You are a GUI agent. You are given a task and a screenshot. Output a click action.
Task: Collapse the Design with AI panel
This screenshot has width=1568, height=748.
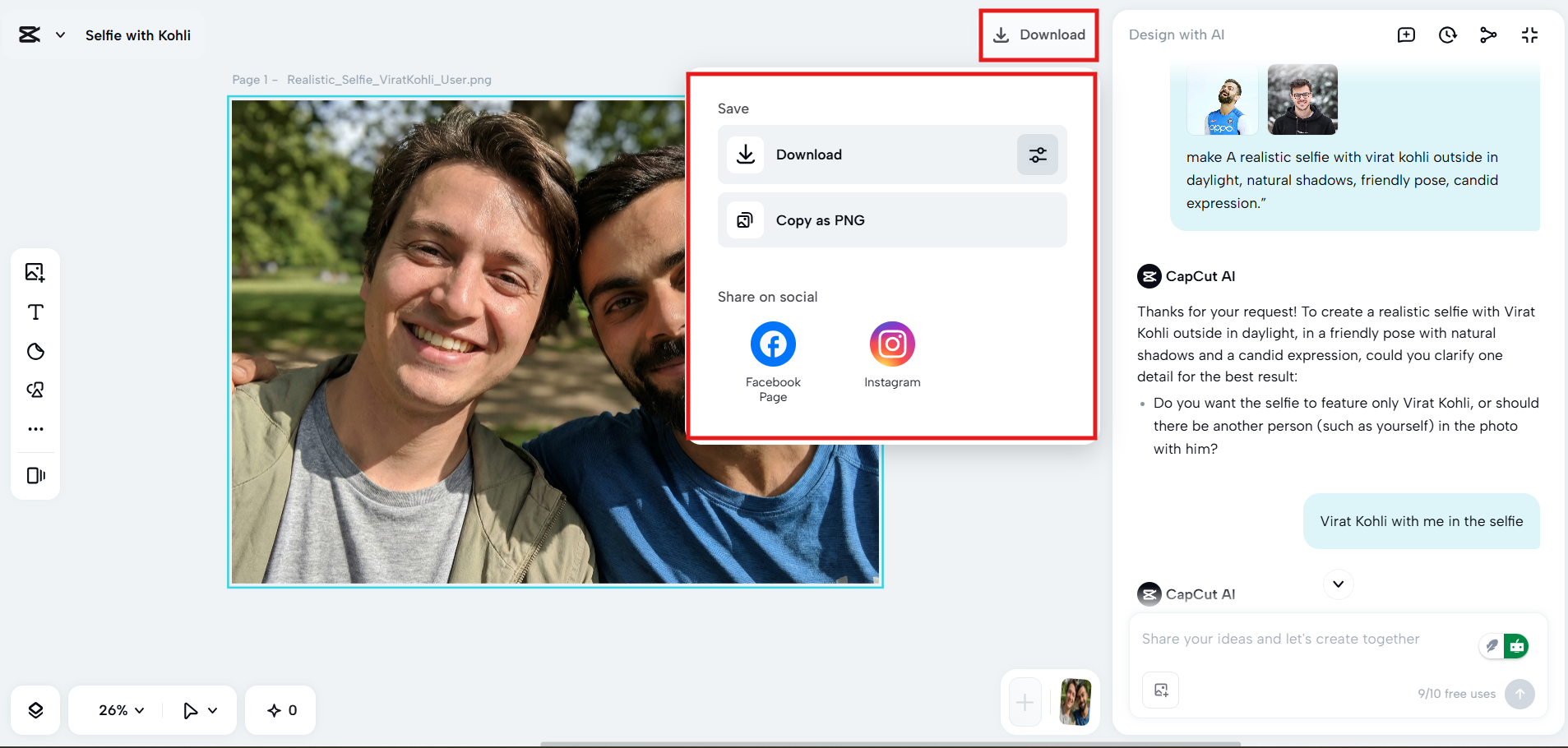point(1529,35)
